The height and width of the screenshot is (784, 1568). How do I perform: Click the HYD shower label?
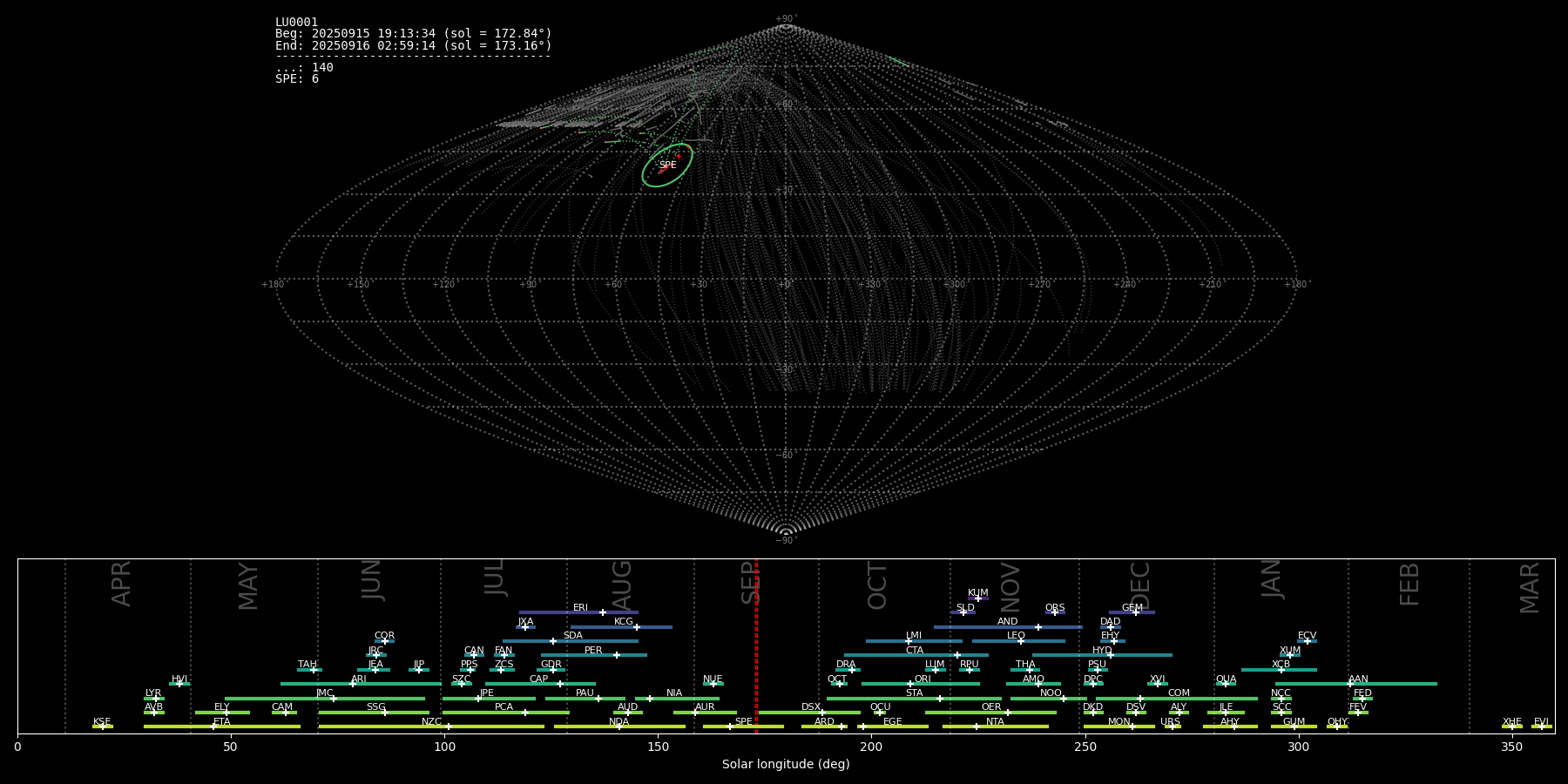1102,650
